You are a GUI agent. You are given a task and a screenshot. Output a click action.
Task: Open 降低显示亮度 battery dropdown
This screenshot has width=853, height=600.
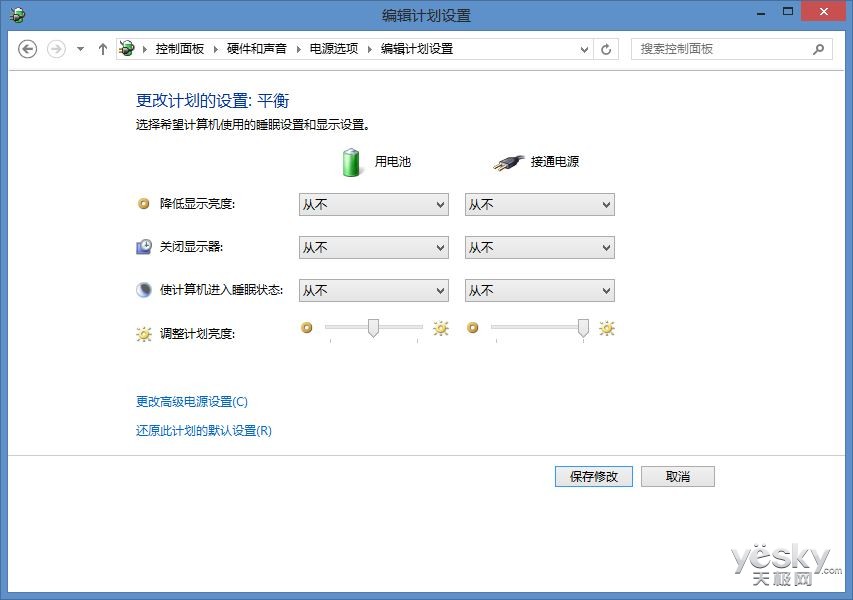tap(374, 205)
